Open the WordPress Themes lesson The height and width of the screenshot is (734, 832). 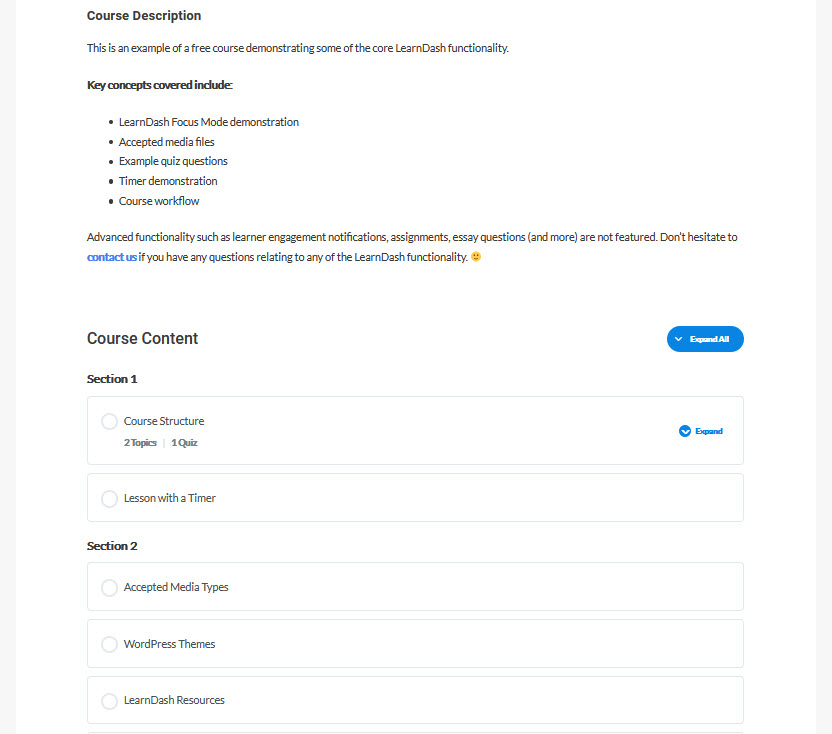[170, 644]
